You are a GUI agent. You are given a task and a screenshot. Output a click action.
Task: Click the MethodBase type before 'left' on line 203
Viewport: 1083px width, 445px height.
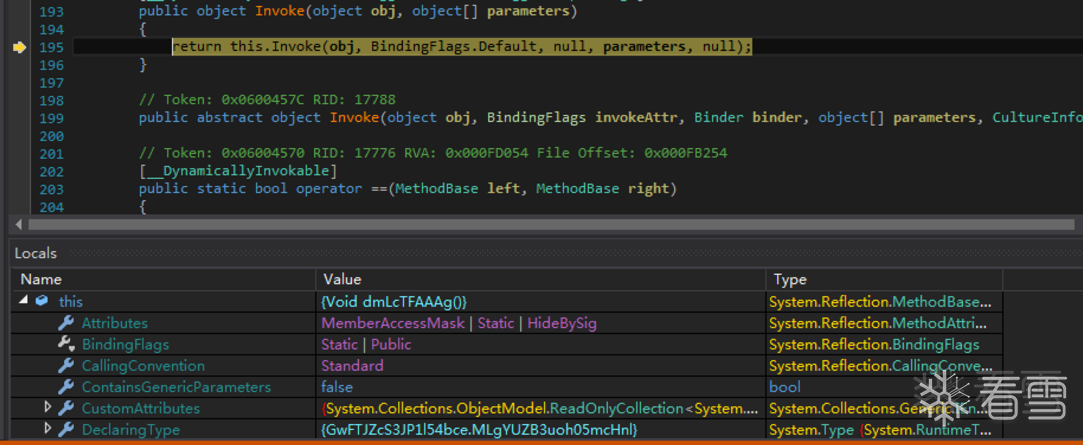pos(438,189)
